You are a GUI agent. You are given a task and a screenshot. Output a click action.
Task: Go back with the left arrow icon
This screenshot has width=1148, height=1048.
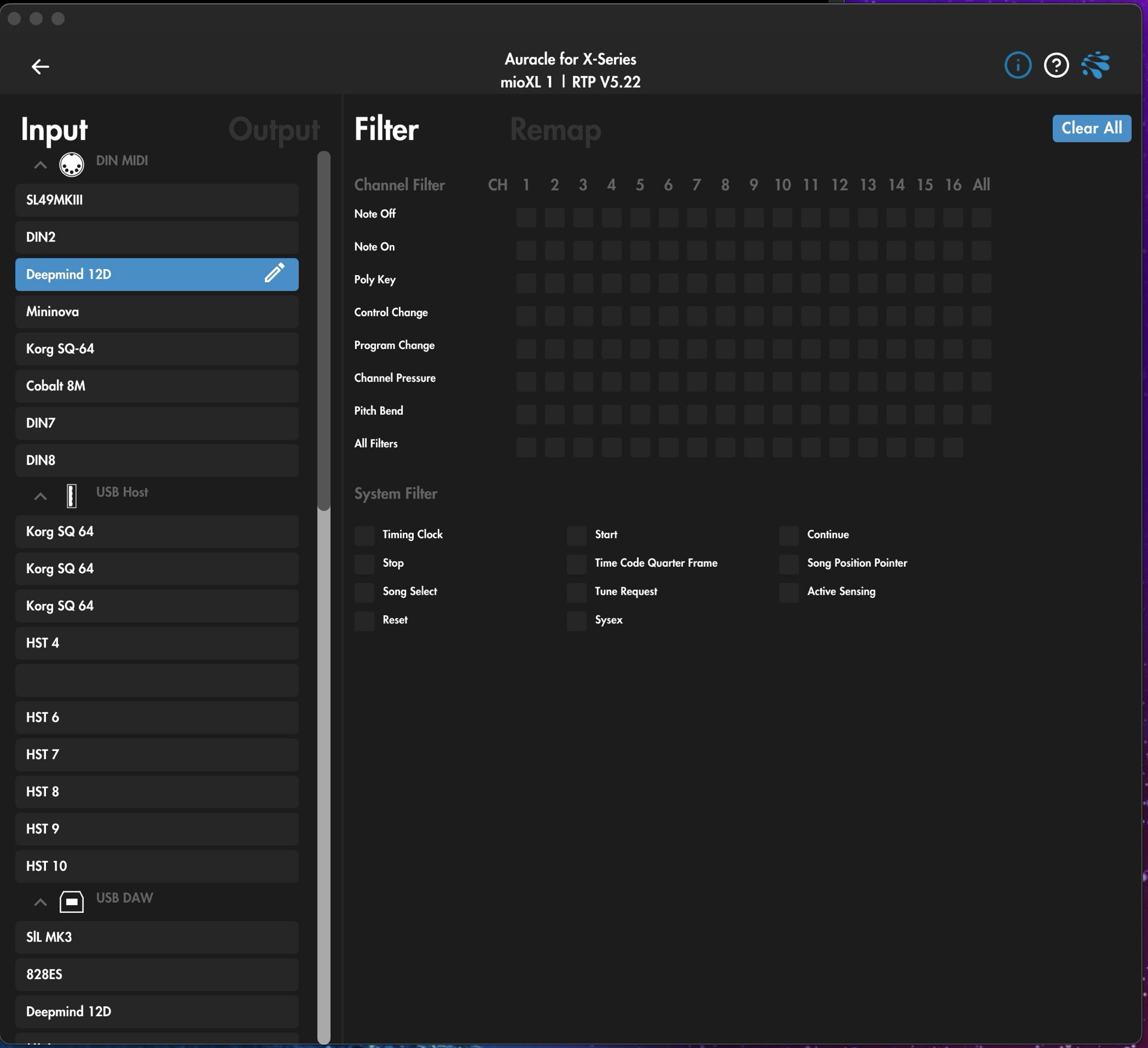pyautogui.click(x=40, y=66)
